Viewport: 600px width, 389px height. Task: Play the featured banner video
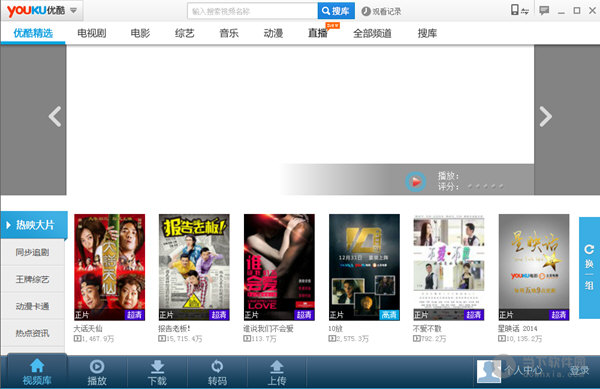(416, 182)
